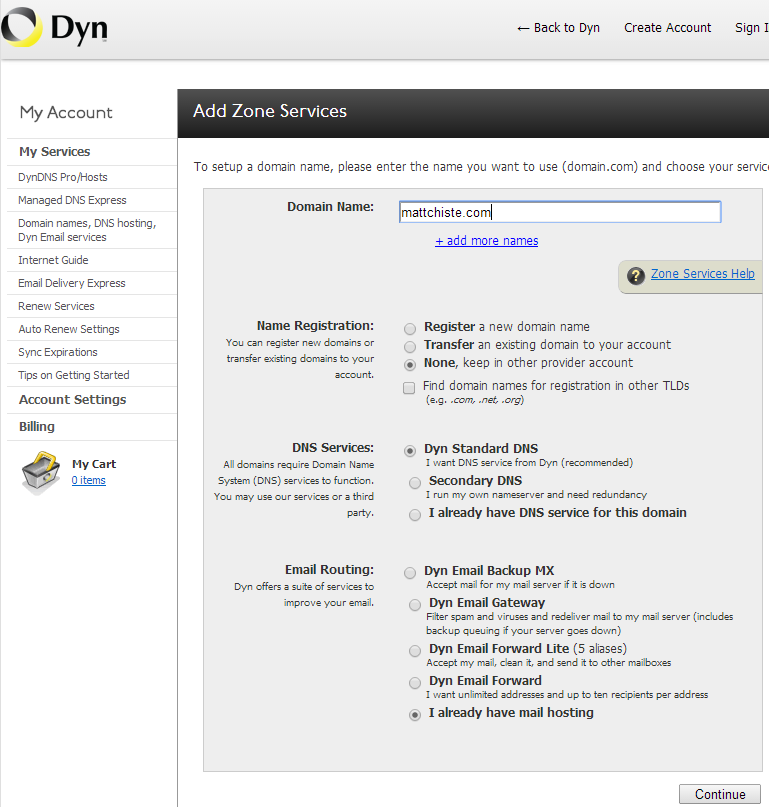Screen dimensions: 769x807
Task: Open Auto Renew Settings in sidebar
Action: tap(68, 329)
